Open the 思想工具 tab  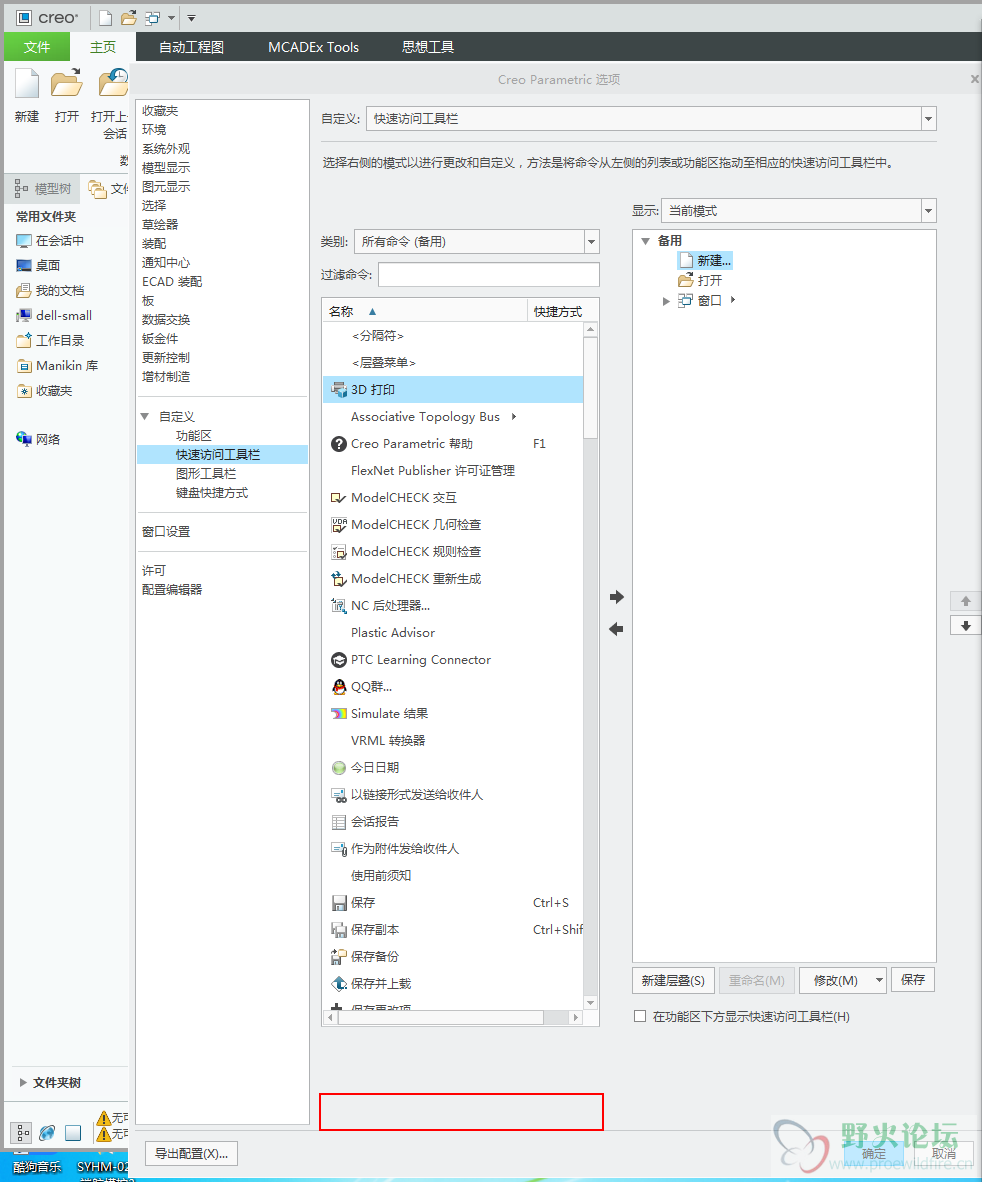(428, 47)
